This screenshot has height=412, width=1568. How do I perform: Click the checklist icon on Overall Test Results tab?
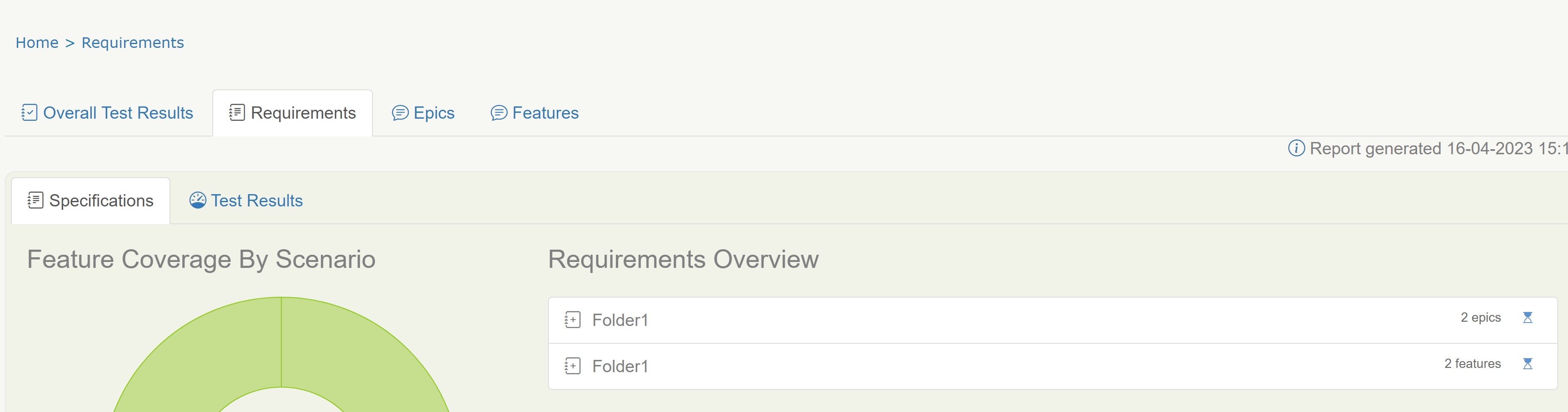29,113
